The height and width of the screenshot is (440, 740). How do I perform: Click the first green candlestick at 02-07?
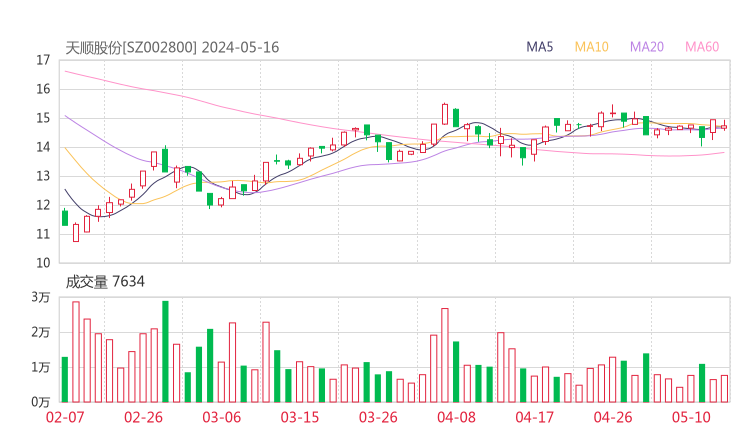point(65,218)
